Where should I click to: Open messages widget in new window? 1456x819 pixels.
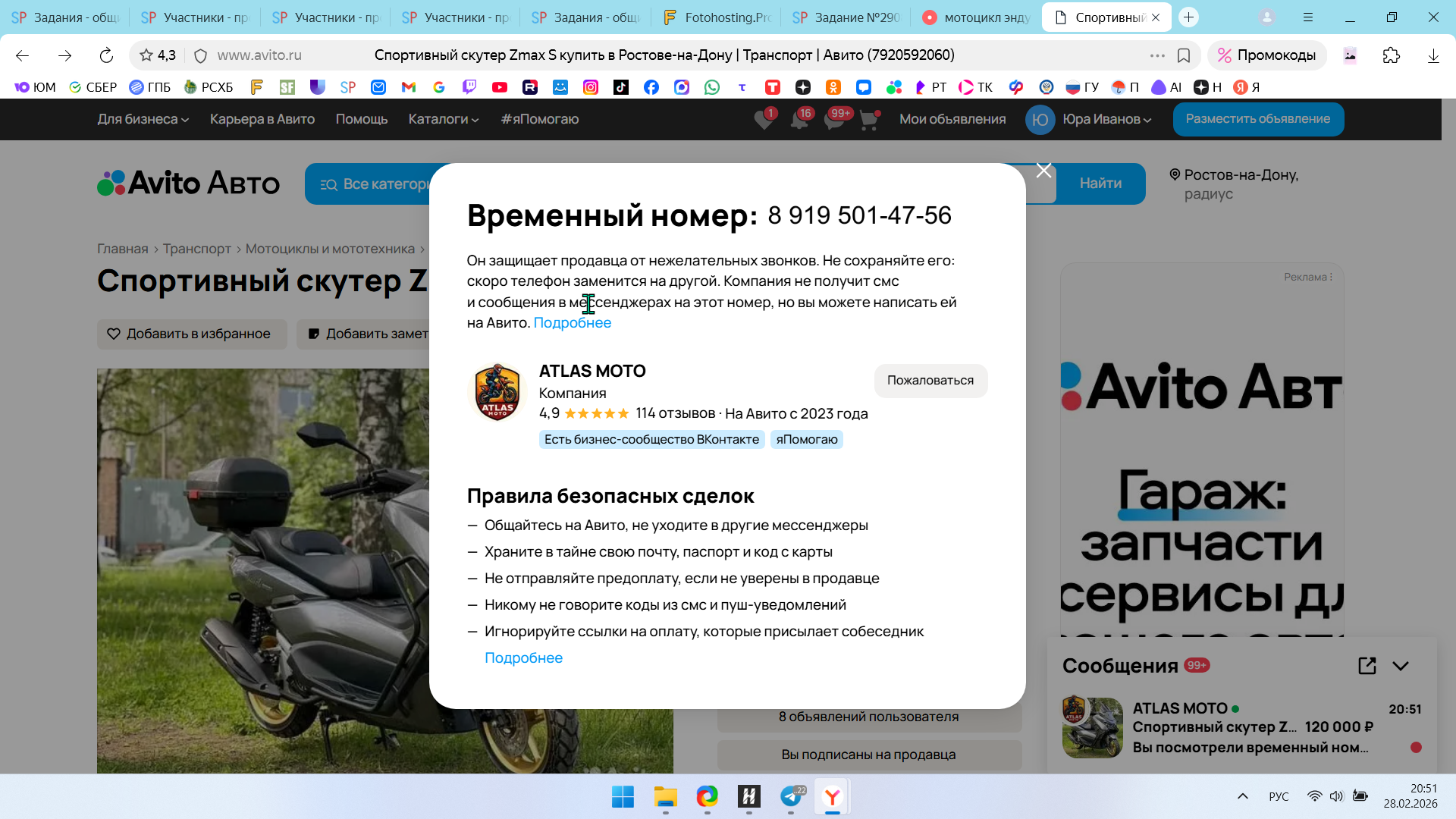coord(1367,666)
